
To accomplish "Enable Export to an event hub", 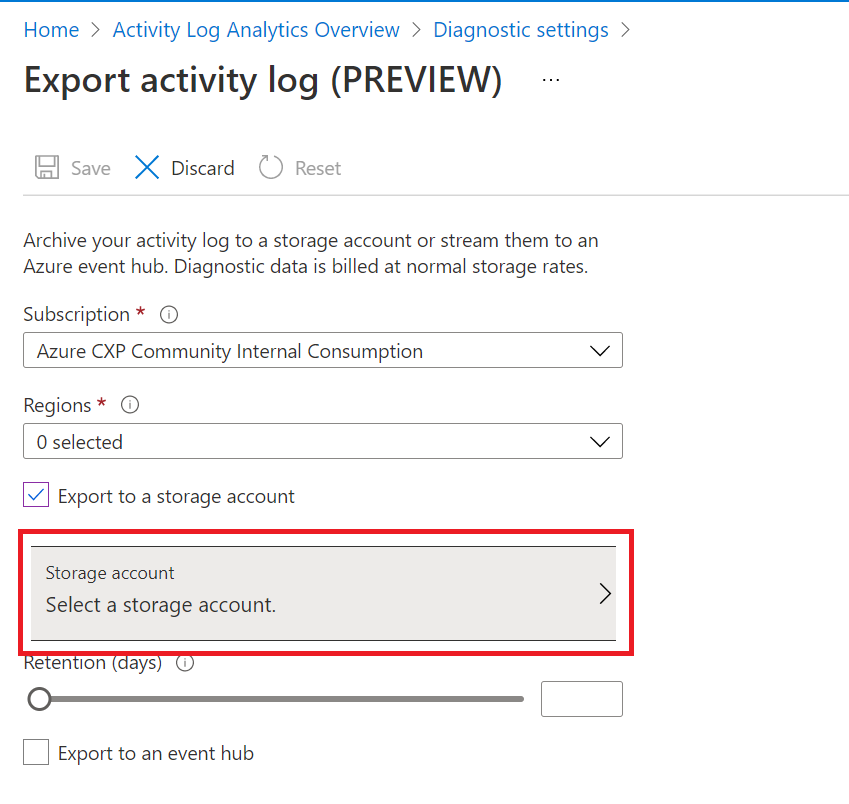I will (x=36, y=753).
